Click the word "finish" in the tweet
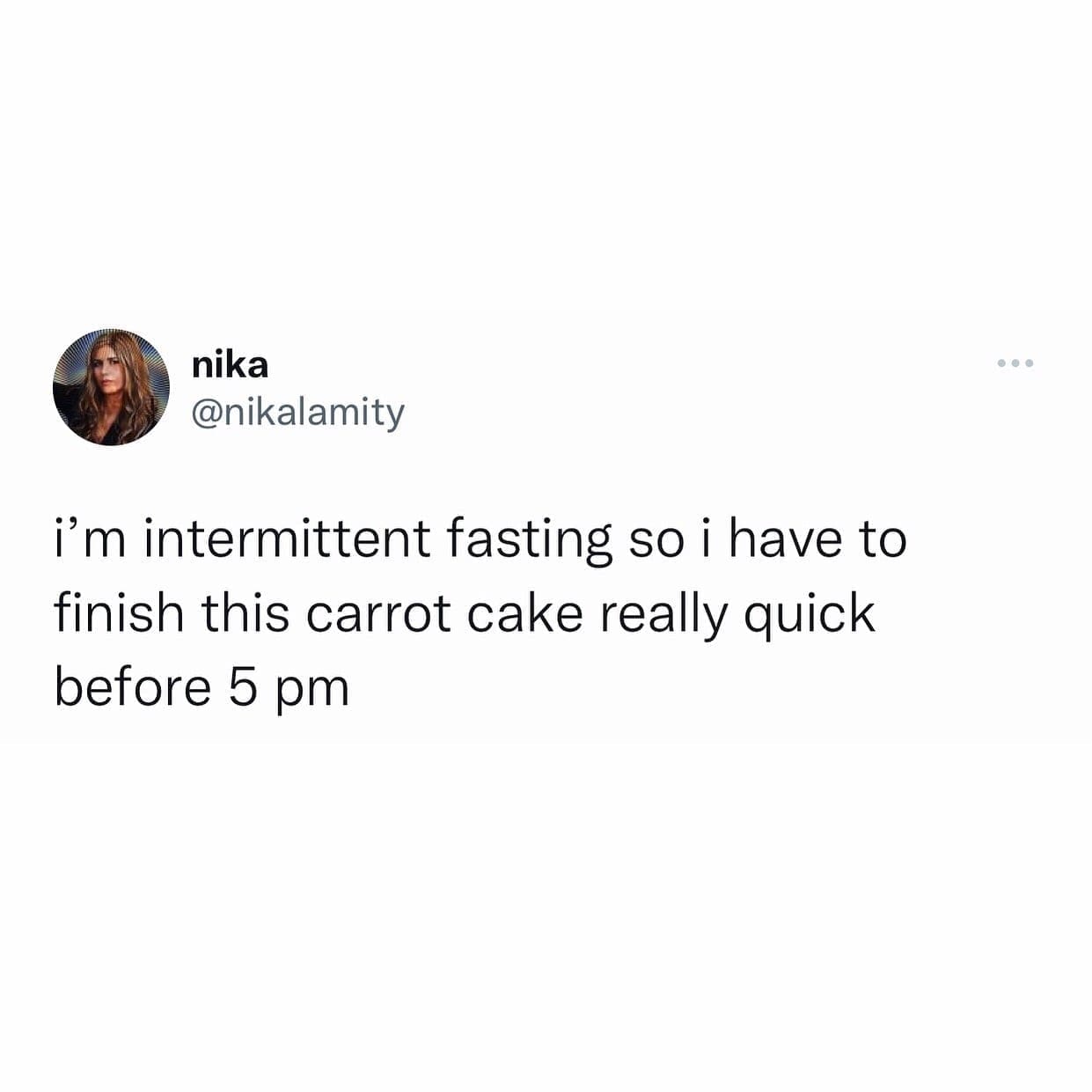The height and width of the screenshot is (1092, 1092). coord(120,613)
